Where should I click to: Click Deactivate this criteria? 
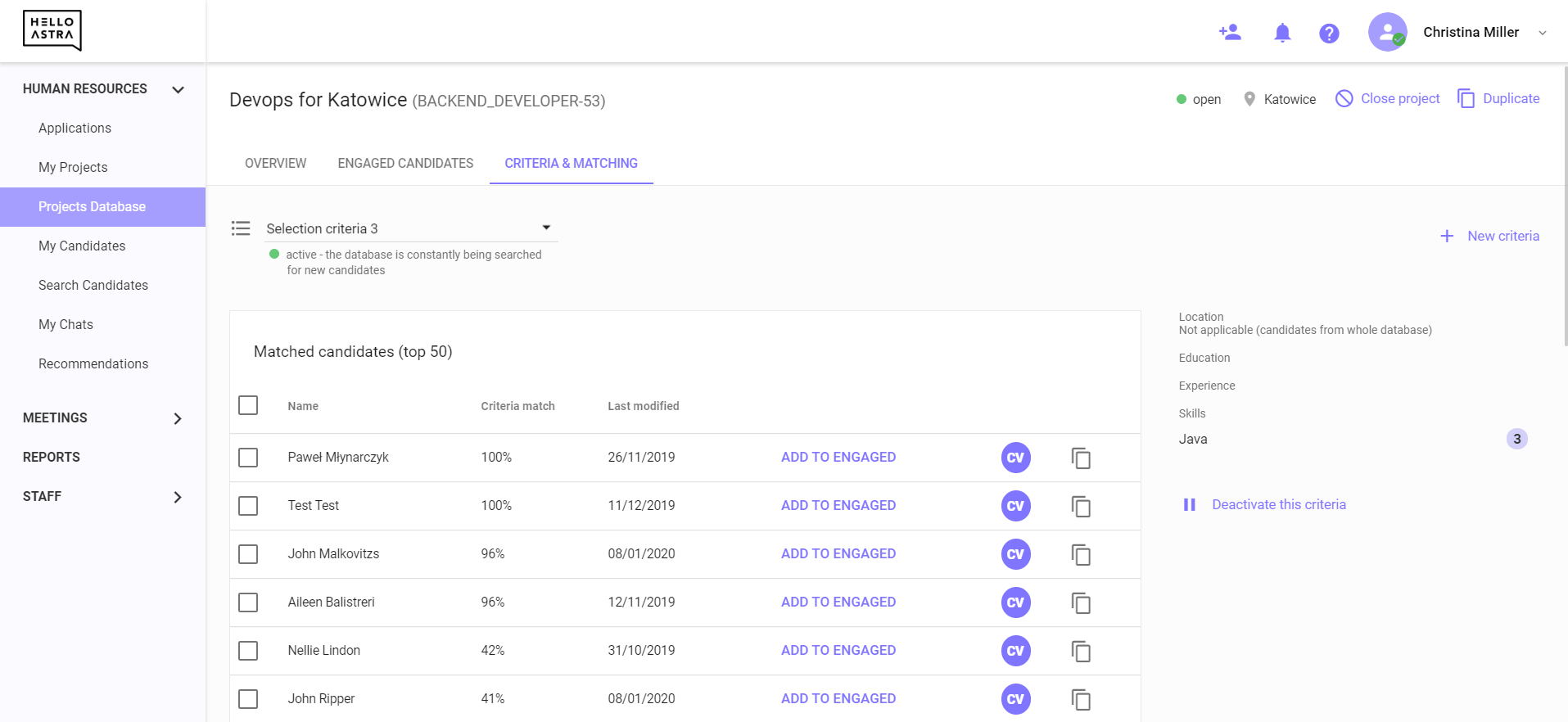[1279, 504]
